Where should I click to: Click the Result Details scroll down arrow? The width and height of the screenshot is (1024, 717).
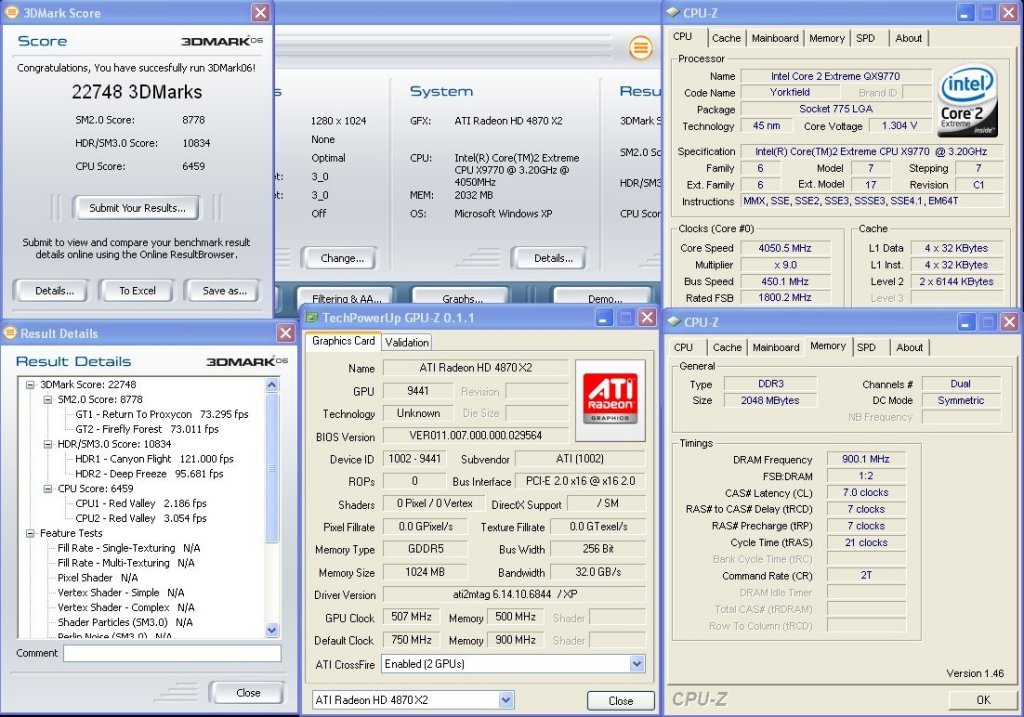[x=272, y=630]
